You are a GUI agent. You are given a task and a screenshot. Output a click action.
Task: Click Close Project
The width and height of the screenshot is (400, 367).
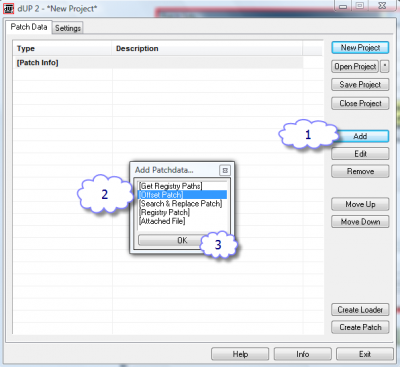[360, 103]
